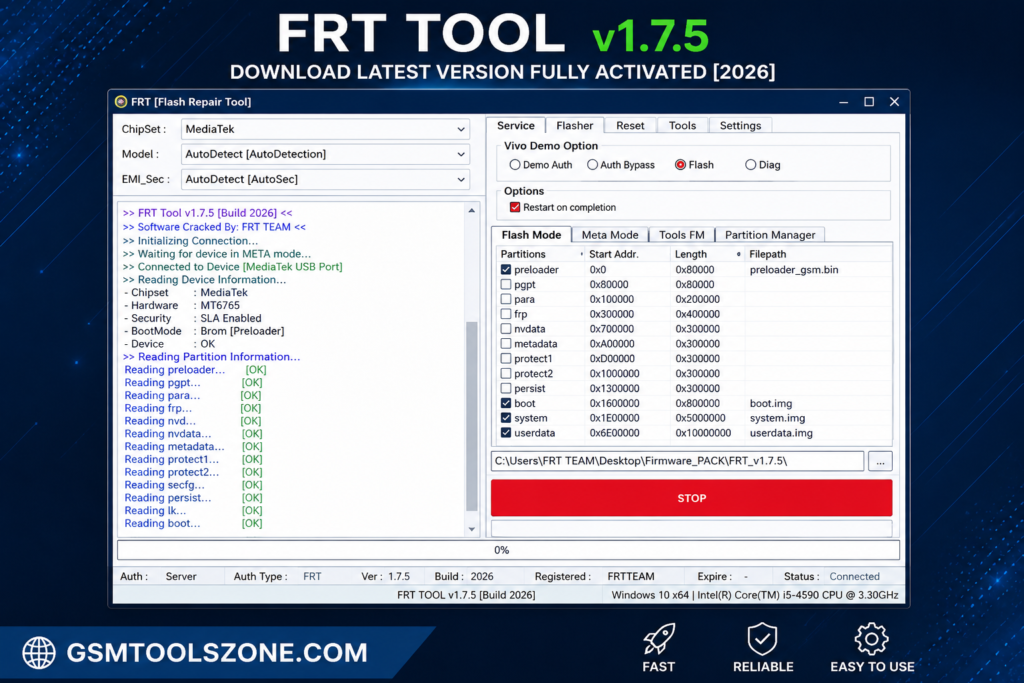Viewport: 1024px width, 683px height.
Task: Click the browse (...) firmware path button
Action: 880,461
